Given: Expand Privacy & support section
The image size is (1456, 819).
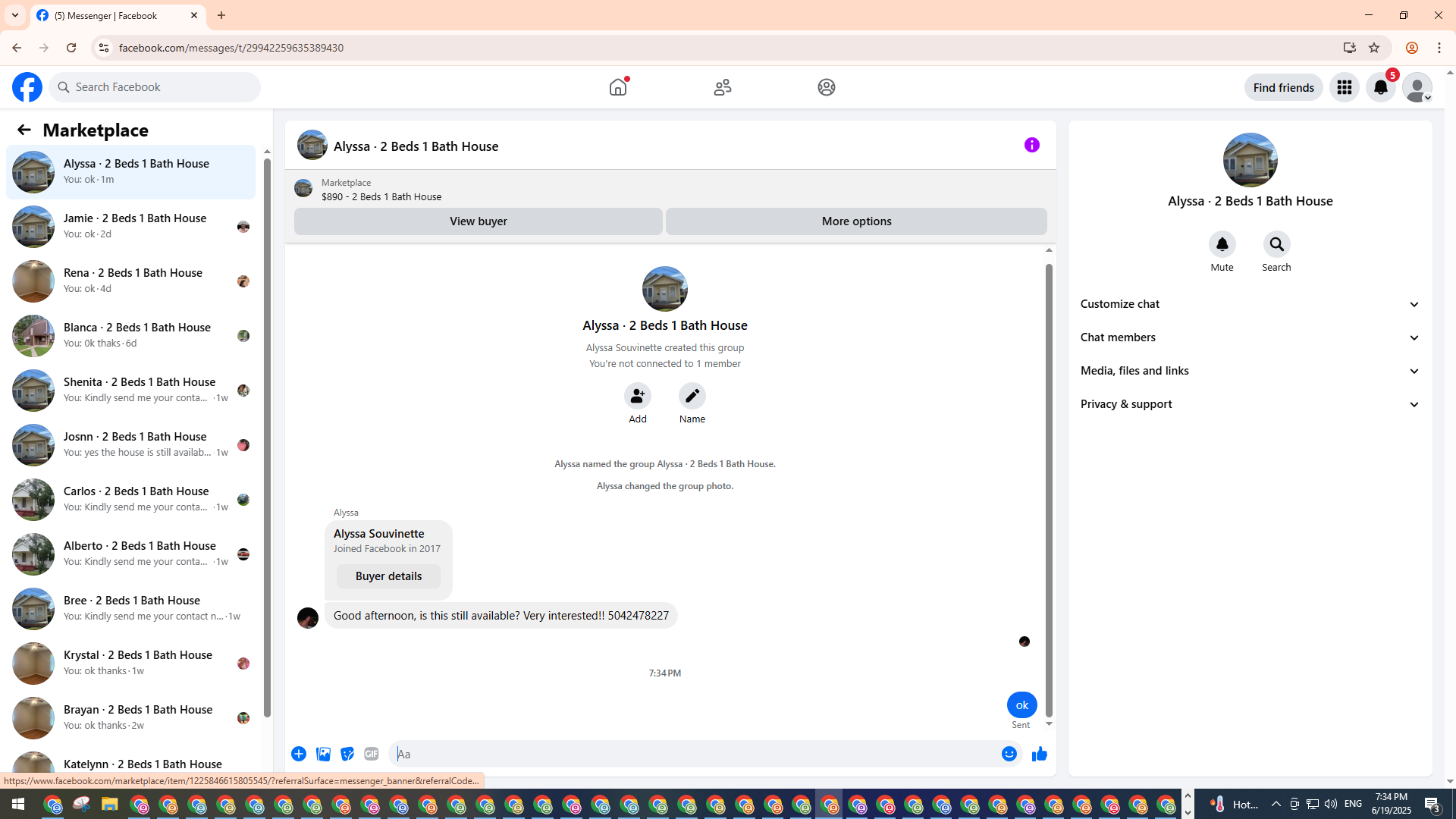Looking at the screenshot, I should (1250, 404).
